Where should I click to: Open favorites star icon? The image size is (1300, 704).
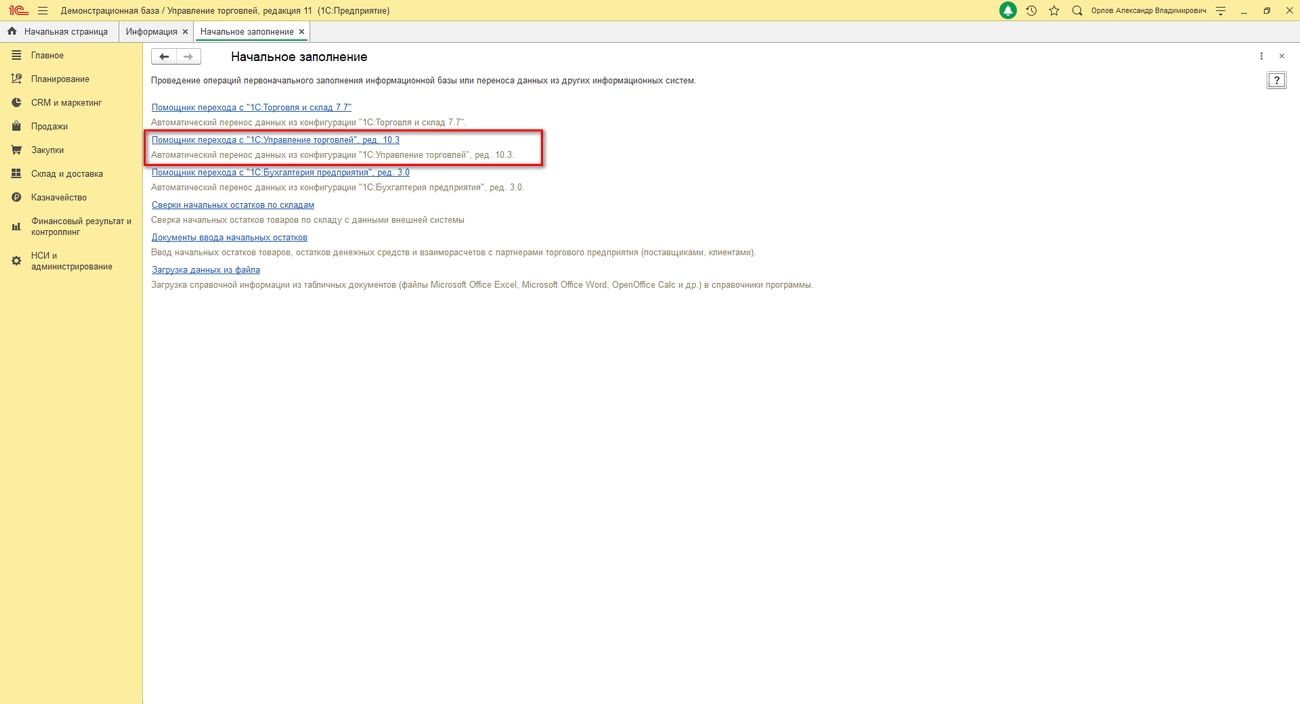tap(1054, 10)
